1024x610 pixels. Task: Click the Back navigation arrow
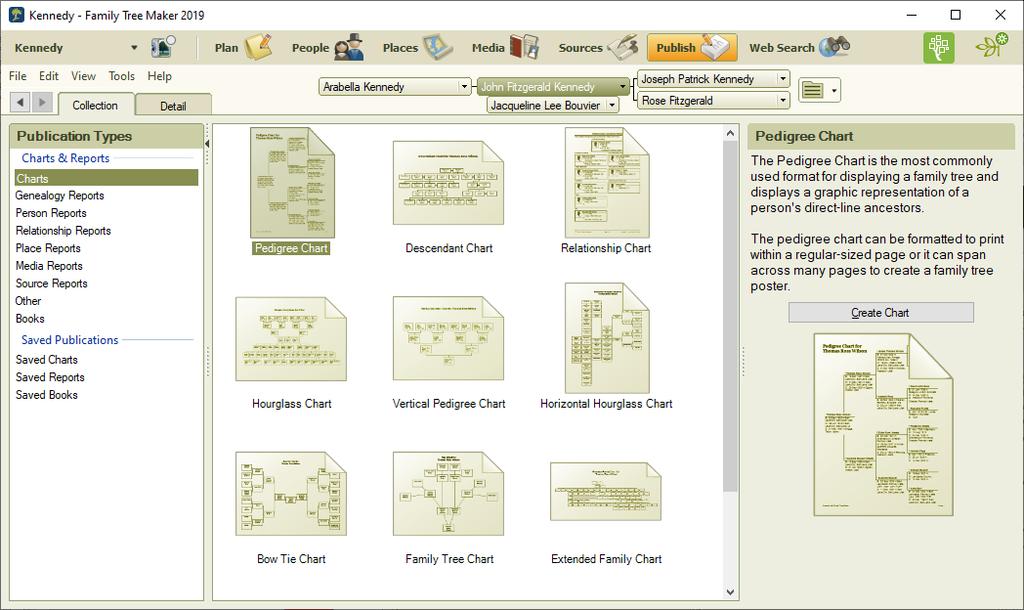click(20, 102)
